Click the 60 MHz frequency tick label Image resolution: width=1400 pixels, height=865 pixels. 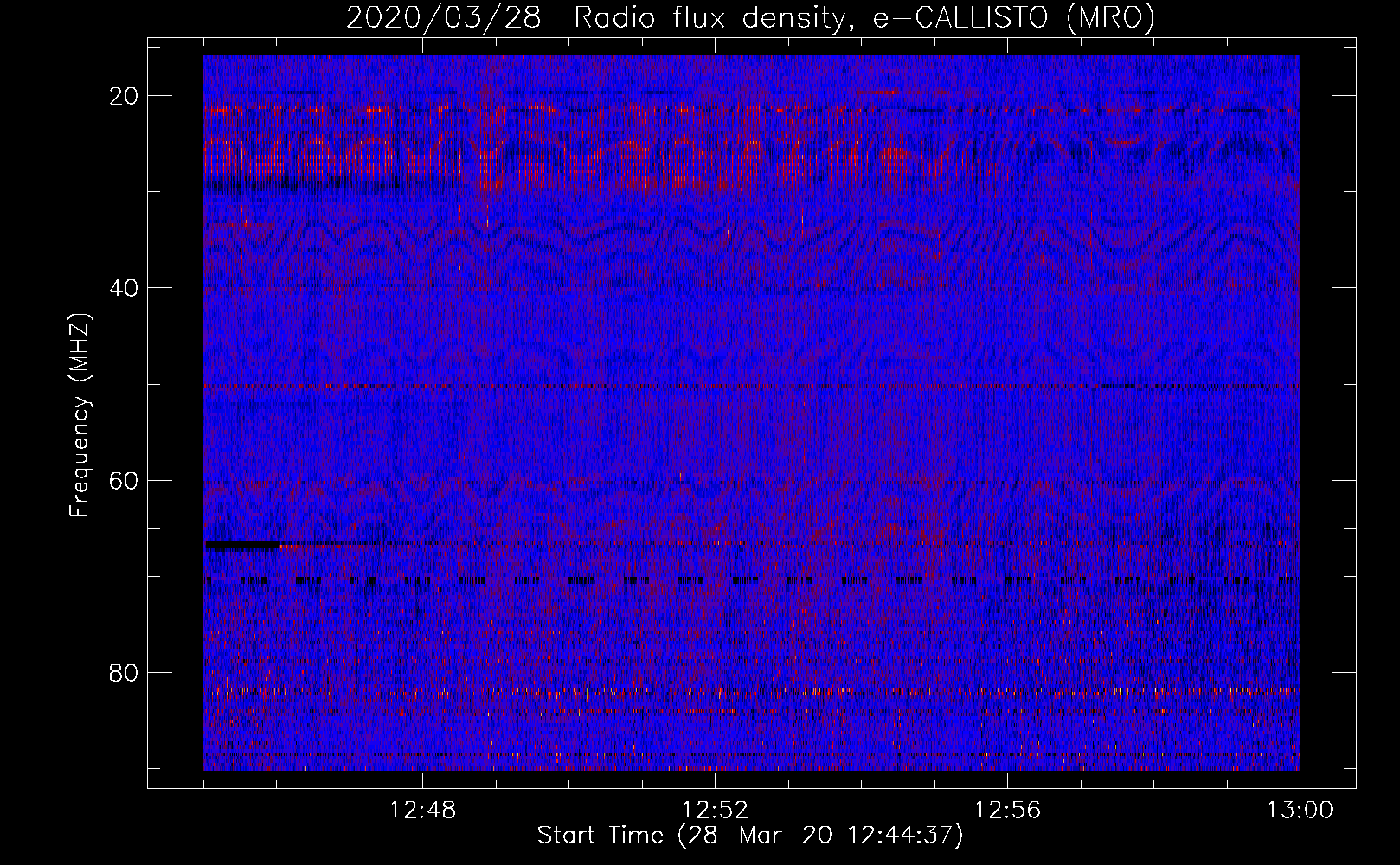coord(124,480)
